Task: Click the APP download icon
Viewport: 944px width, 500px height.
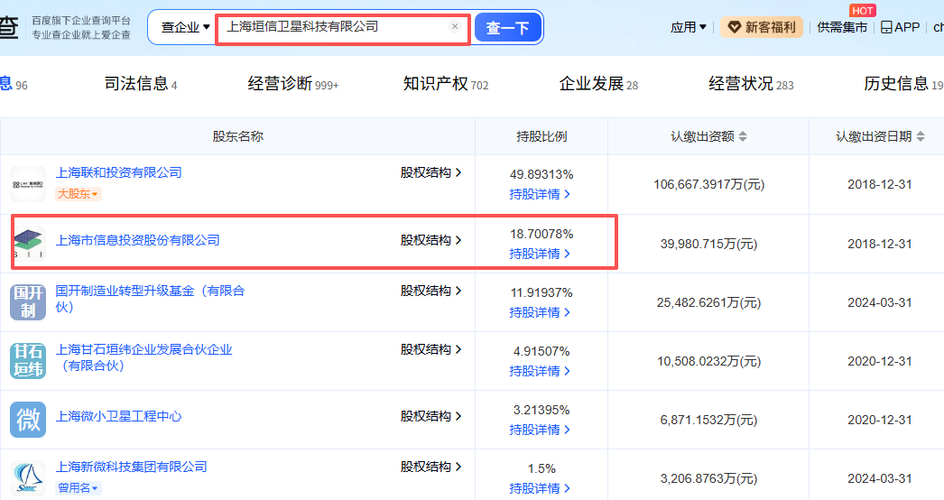Action: coord(900,28)
